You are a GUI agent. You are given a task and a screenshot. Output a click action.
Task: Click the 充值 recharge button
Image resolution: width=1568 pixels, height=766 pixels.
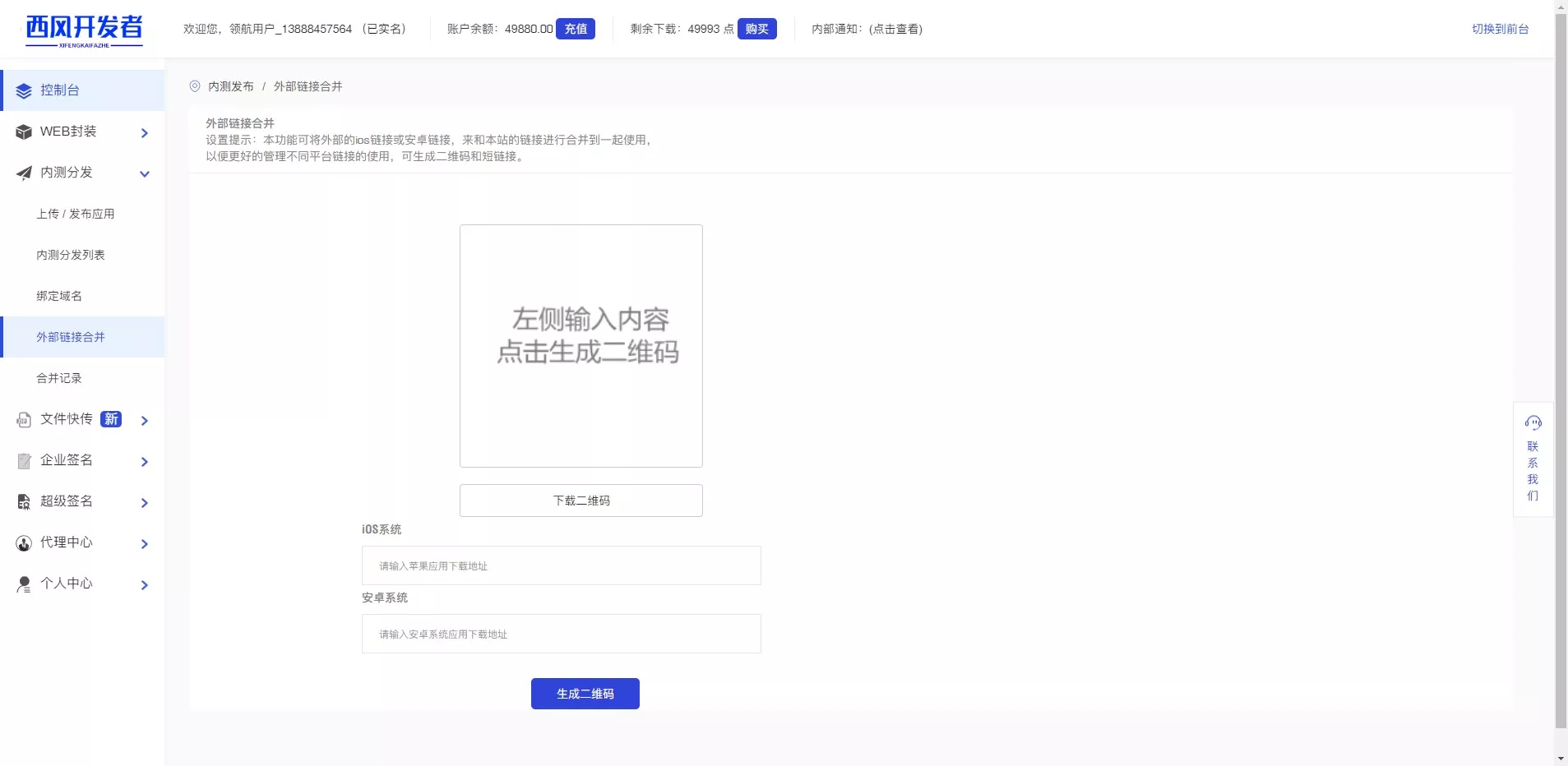click(576, 29)
